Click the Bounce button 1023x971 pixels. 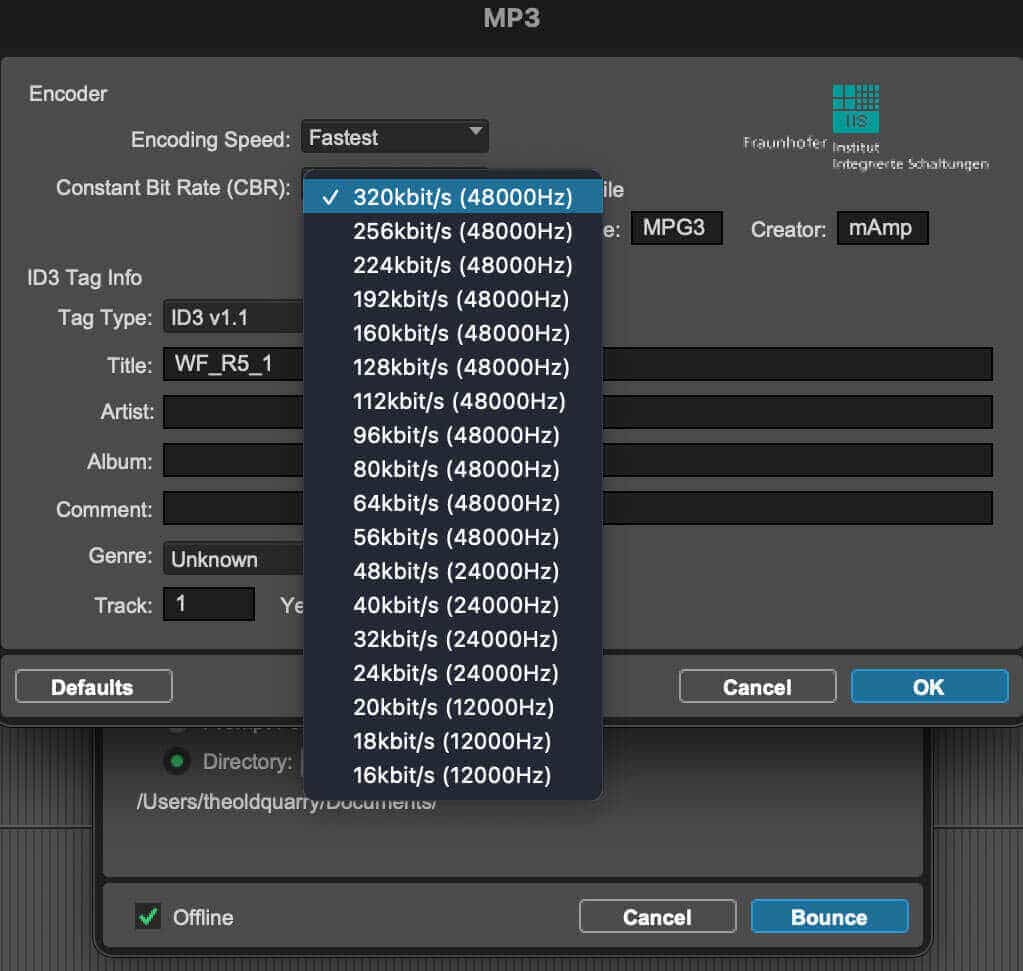click(830, 917)
